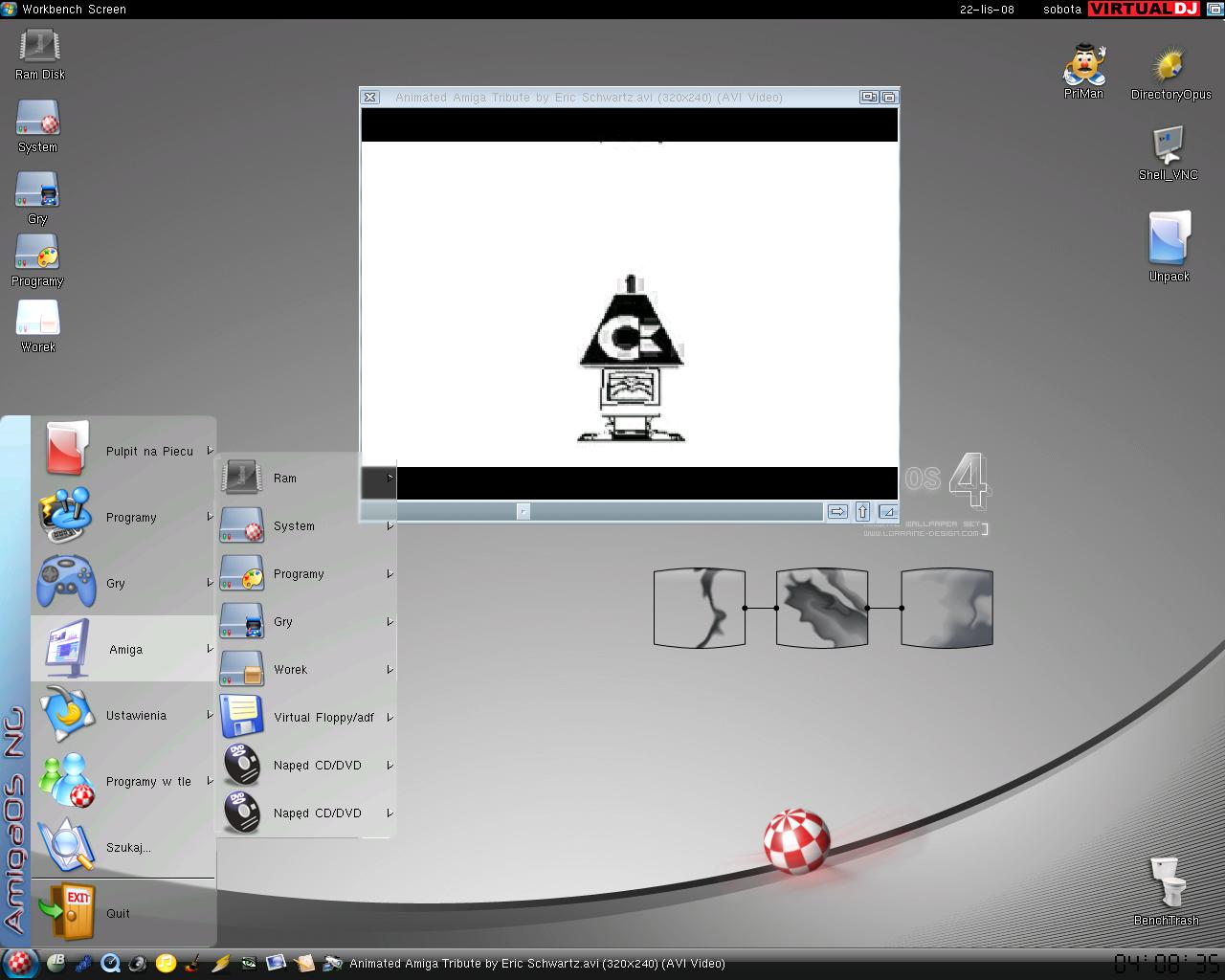The image size is (1225, 980).
Task: Click the video window zoom gadget
Action: pos(868,97)
